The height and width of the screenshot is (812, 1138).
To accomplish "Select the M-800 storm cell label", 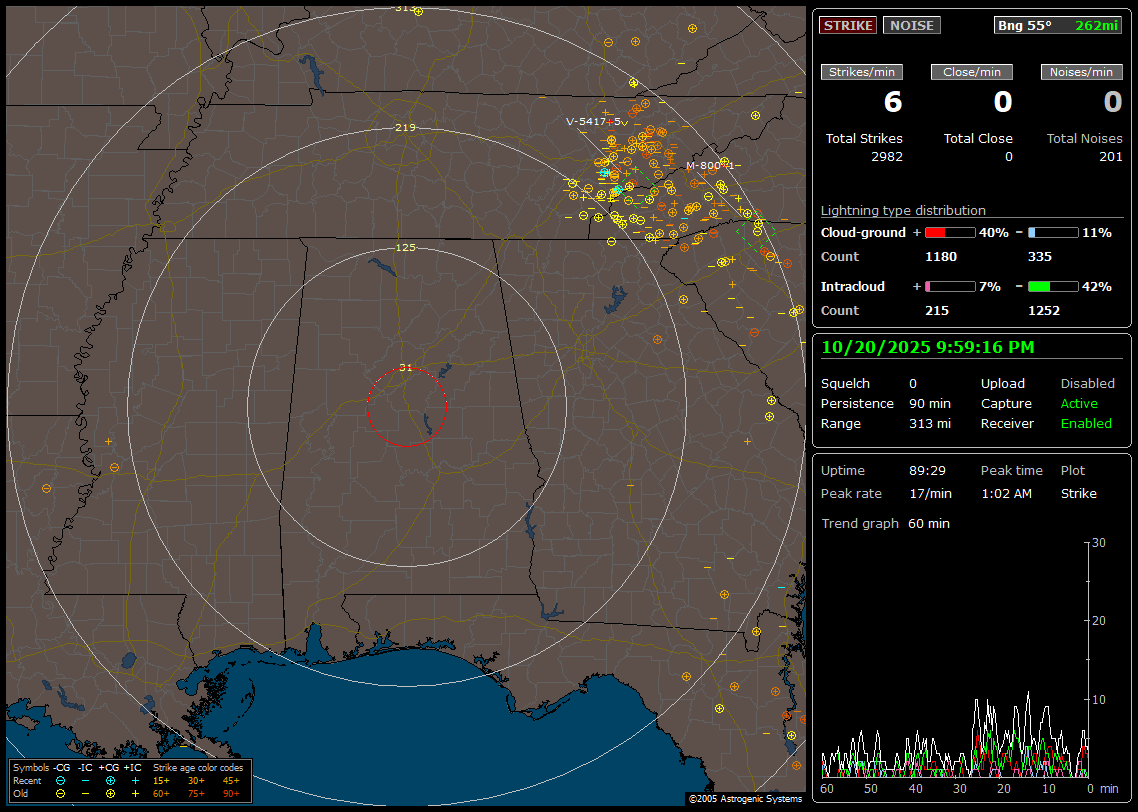I will (x=704, y=165).
